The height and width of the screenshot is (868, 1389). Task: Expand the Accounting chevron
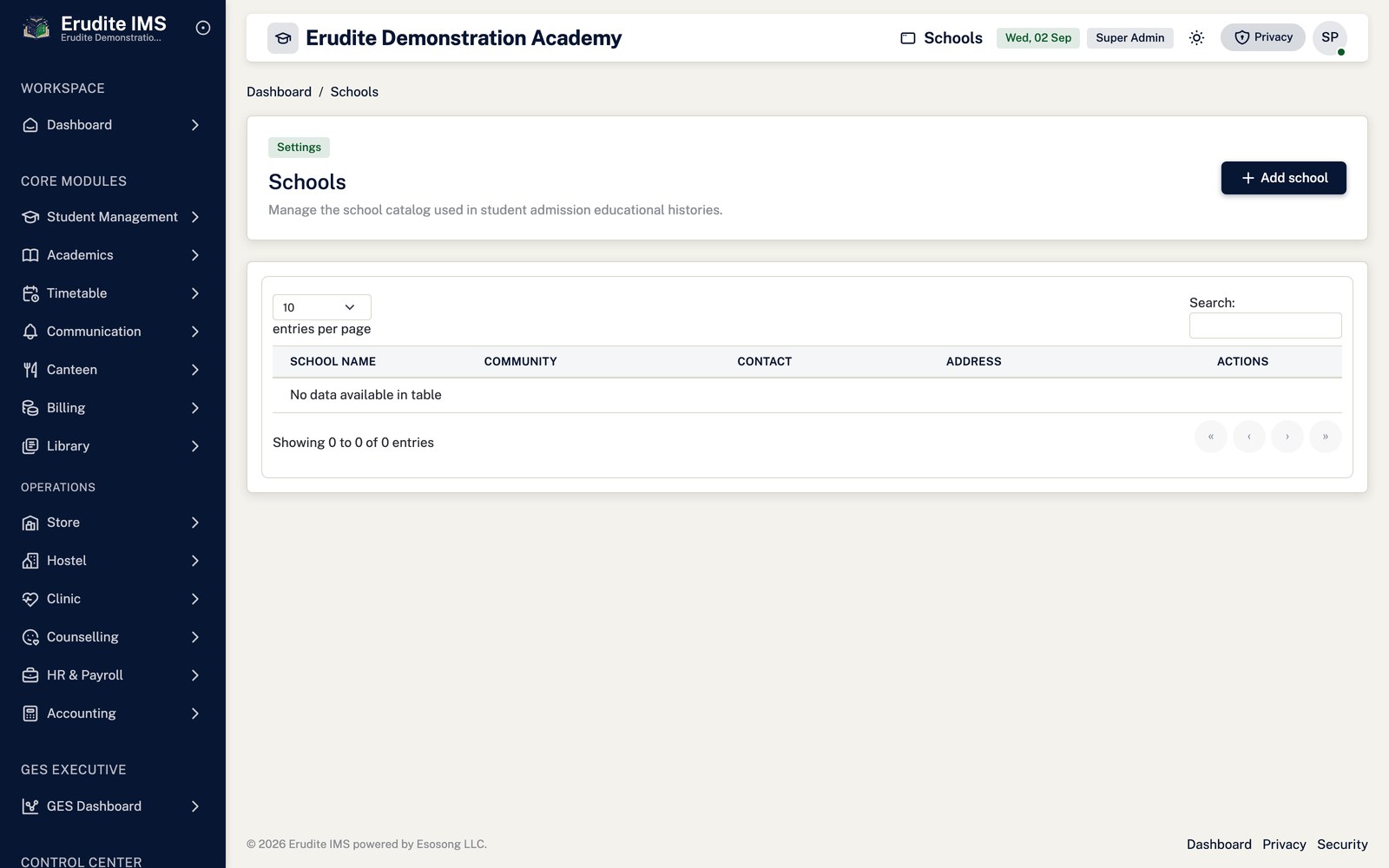tap(195, 713)
